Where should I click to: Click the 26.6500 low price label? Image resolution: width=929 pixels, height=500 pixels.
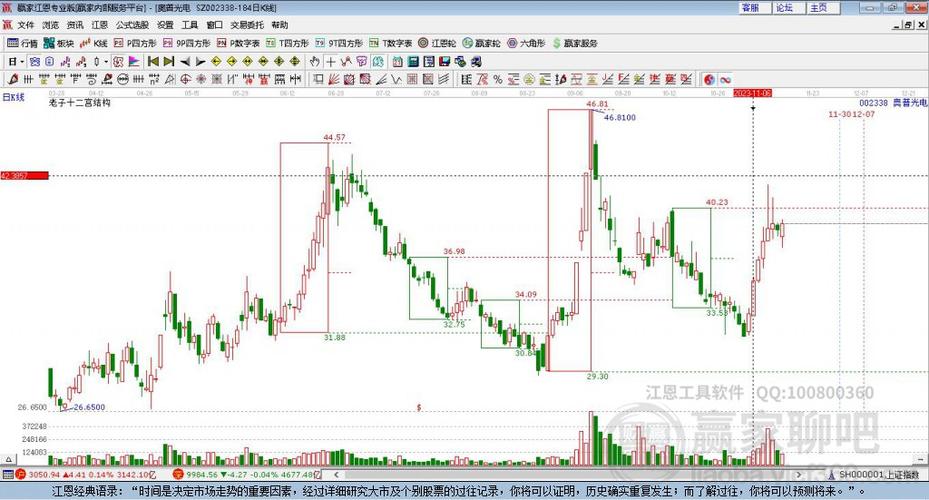pos(89,407)
